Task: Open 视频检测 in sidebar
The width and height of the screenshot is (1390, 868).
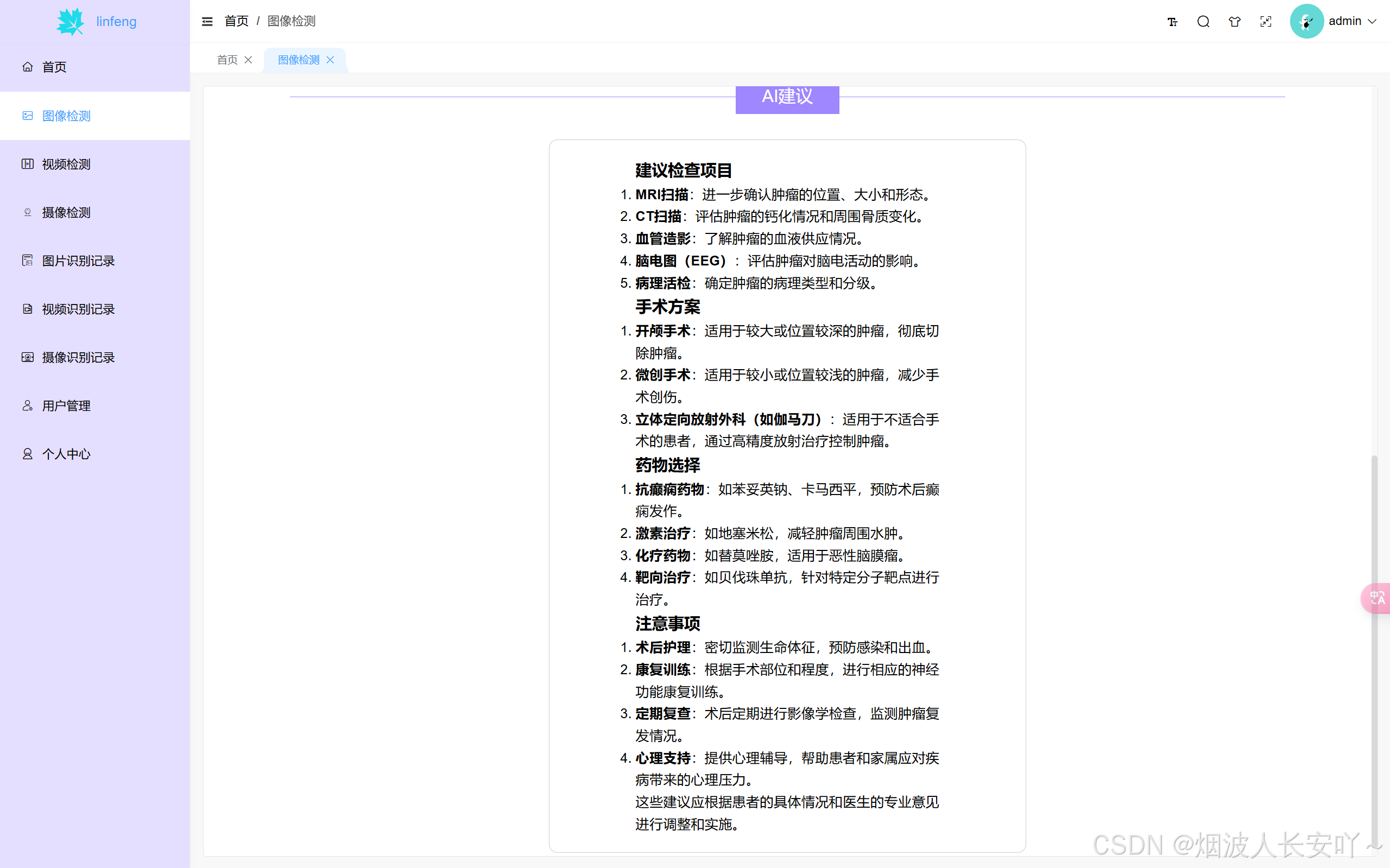Action: tap(66, 164)
